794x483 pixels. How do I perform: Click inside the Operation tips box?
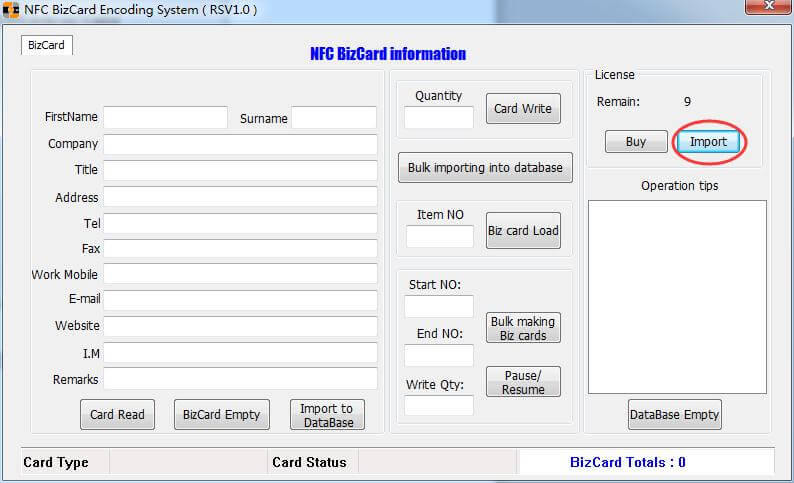[678, 297]
